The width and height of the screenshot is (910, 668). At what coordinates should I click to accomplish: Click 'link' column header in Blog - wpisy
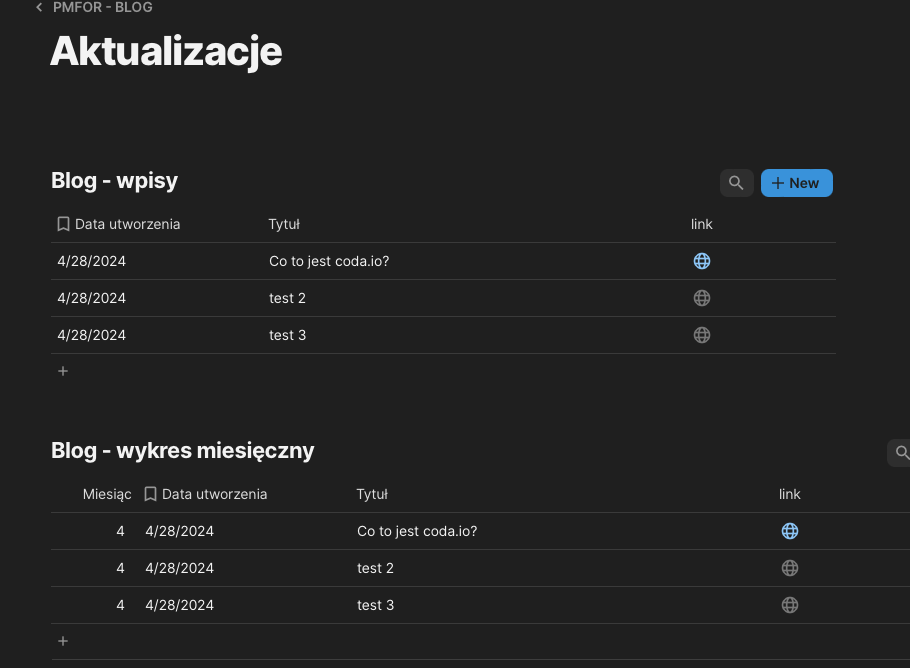point(702,224)
